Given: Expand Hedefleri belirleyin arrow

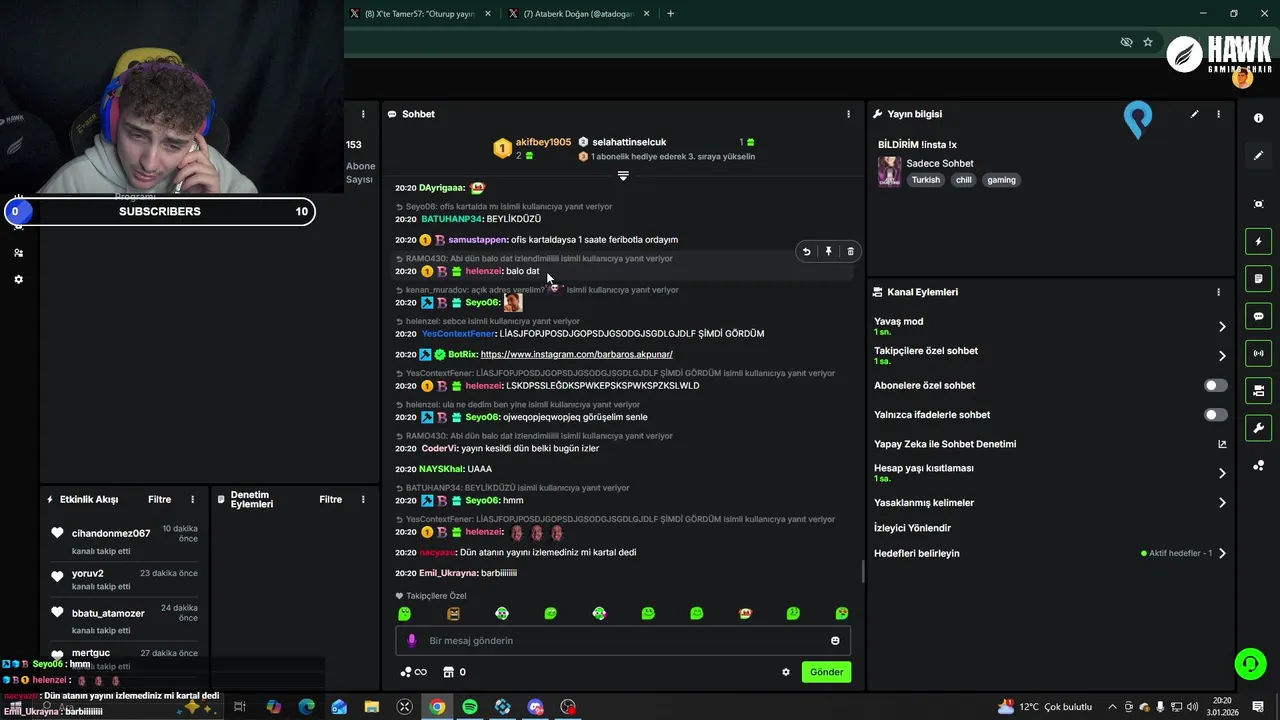Looking at the screenshot, I should 1222,553.
